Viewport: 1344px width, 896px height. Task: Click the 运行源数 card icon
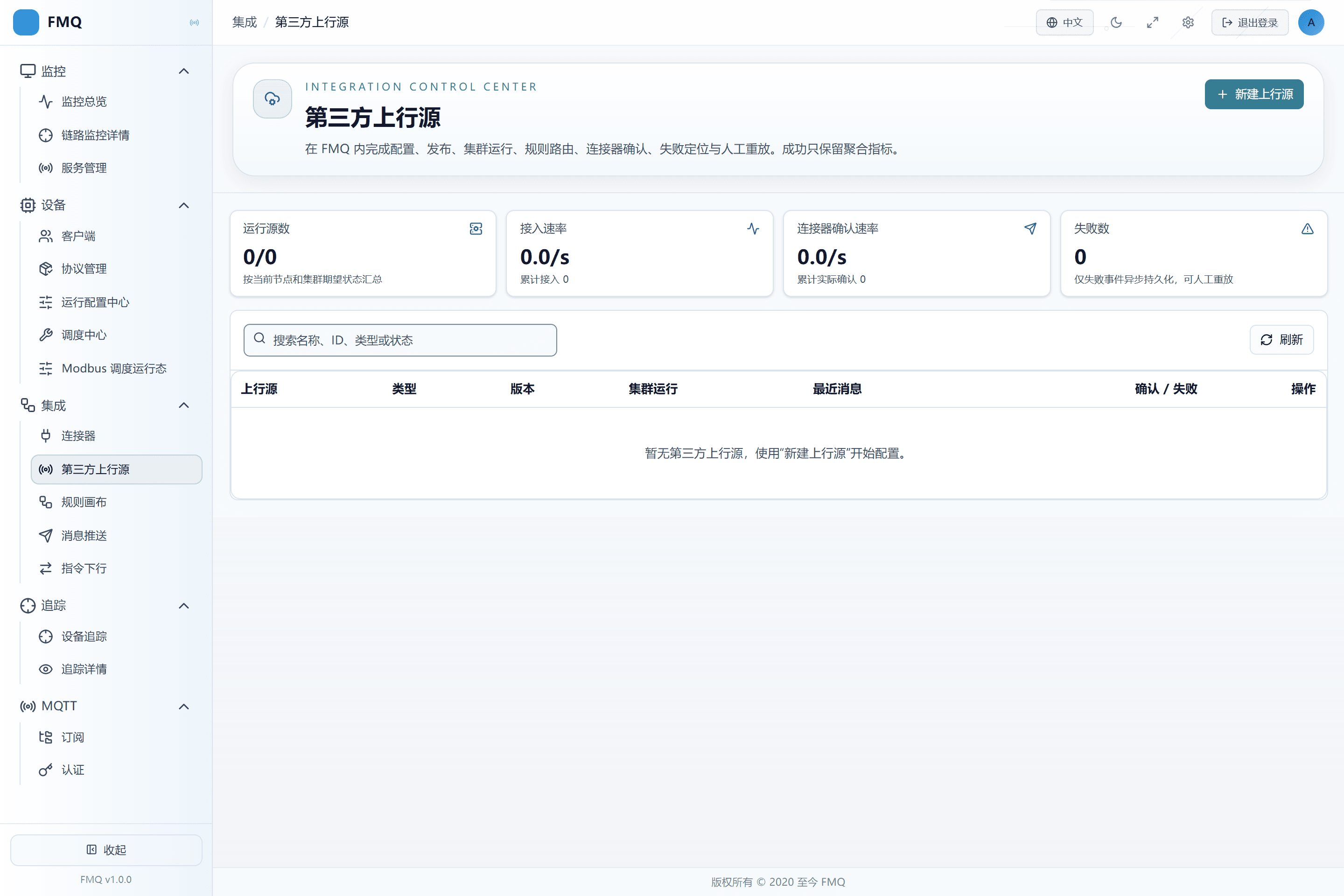click(x=476, y=229)
